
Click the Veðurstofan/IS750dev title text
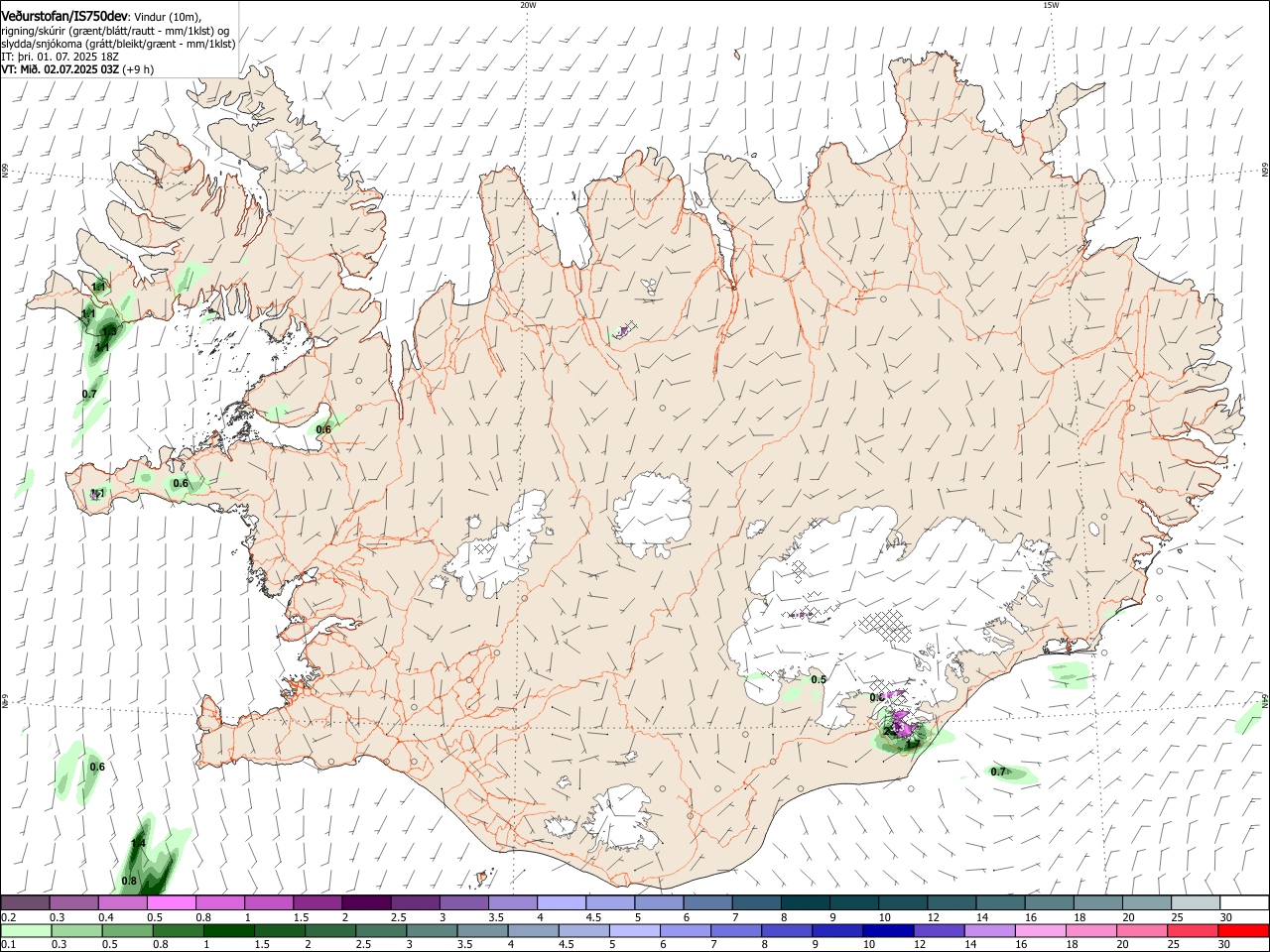(x=64, y=16)
